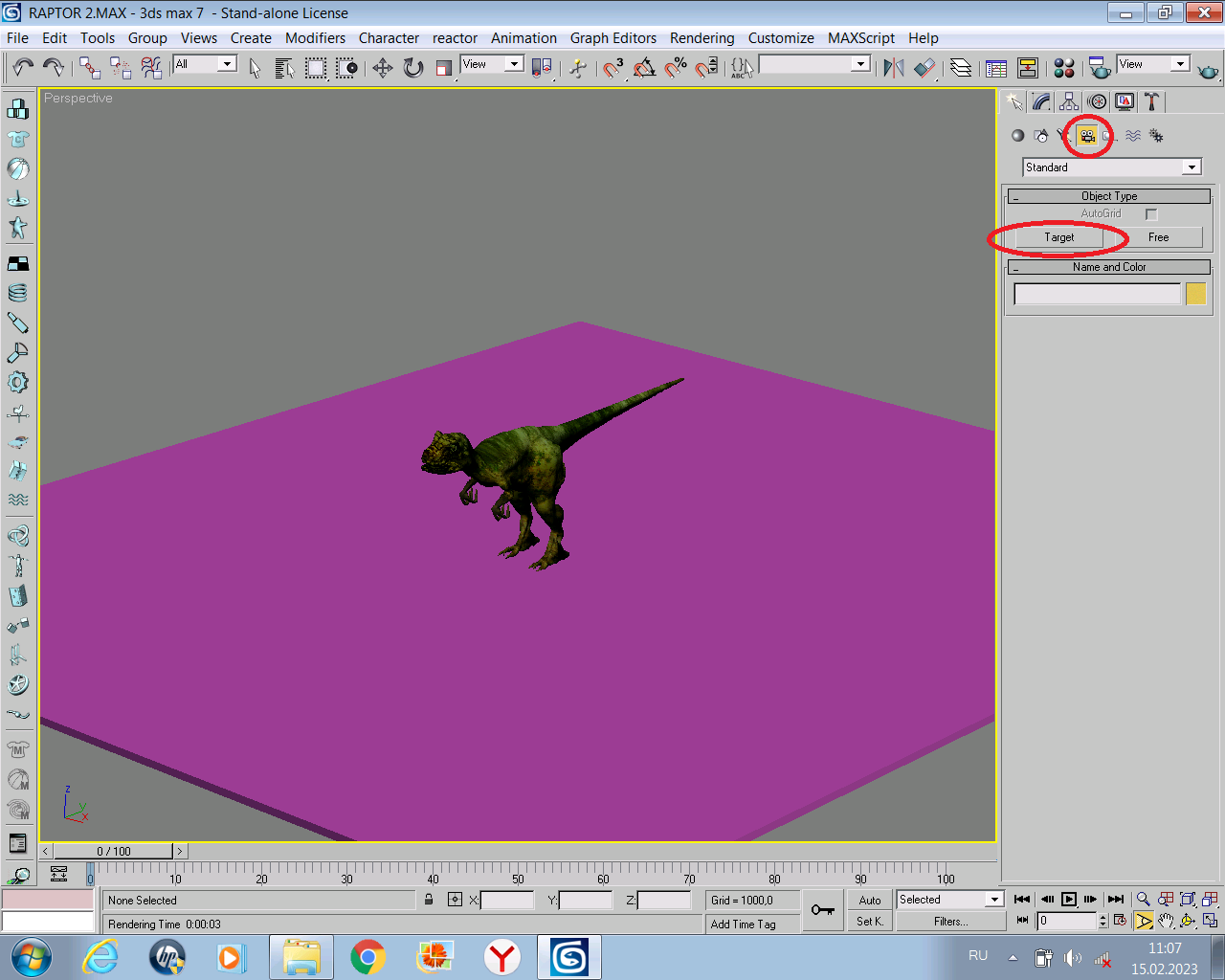The image size is (1225, 980).
Task: Open the Render Scene Dialog icon
Action: coord(1100,67)
